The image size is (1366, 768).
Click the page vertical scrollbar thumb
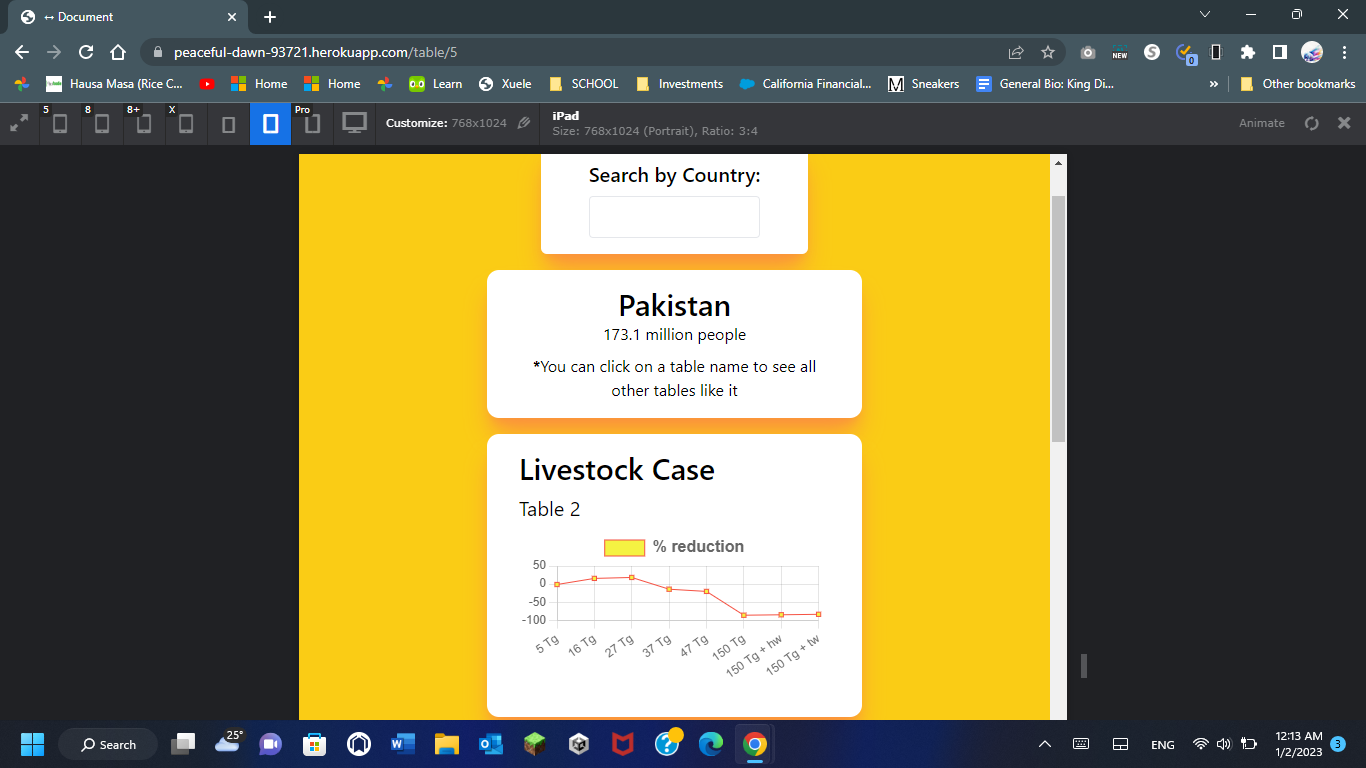[1059, 318]
